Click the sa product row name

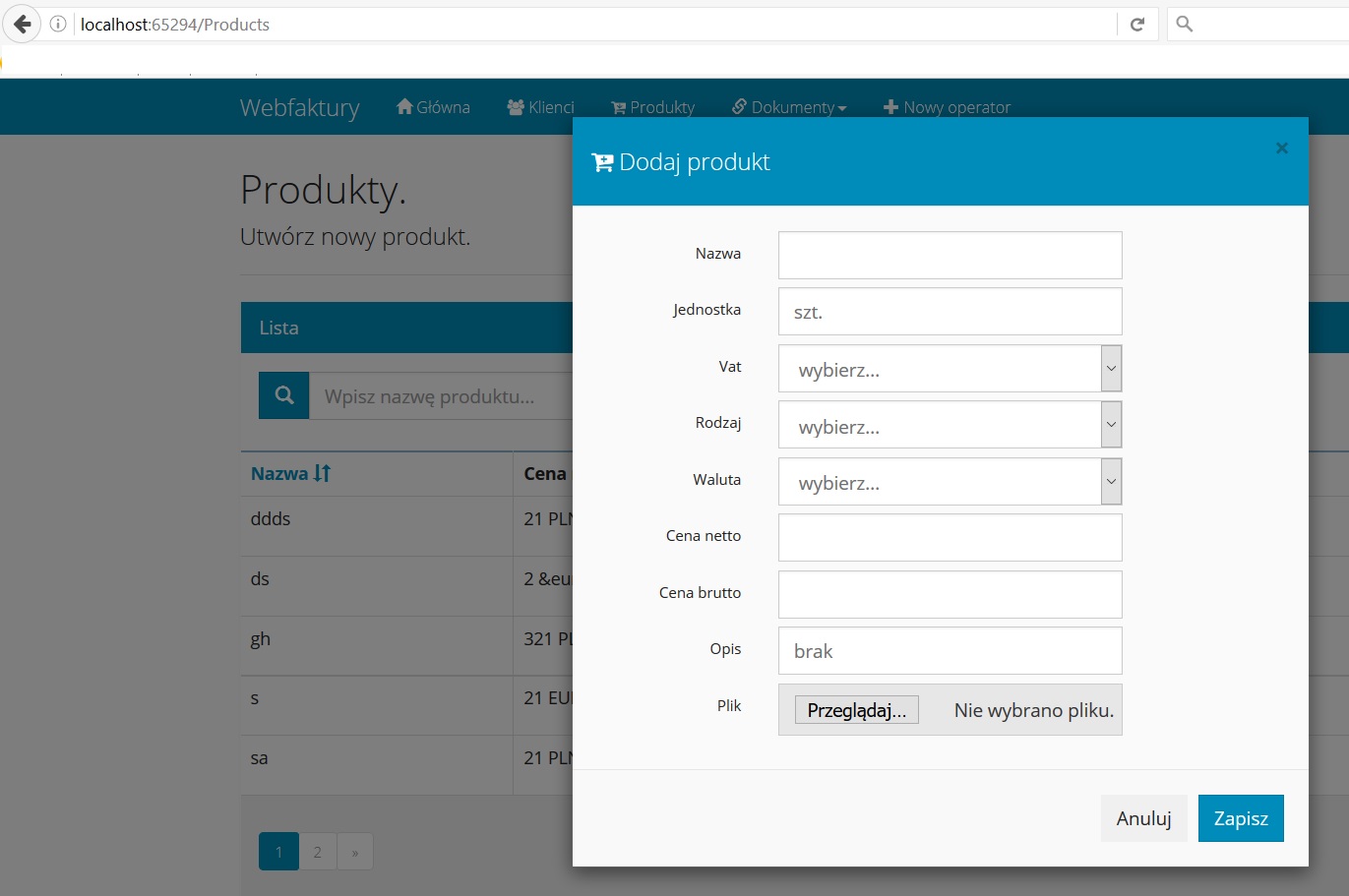259,758
